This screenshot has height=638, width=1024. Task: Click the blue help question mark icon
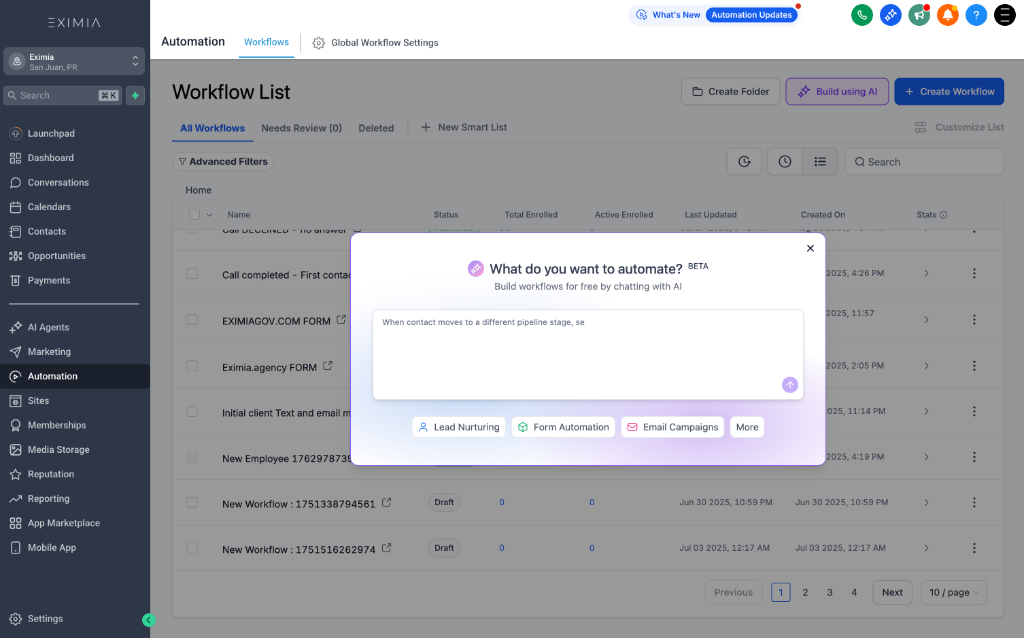(976, 15)
